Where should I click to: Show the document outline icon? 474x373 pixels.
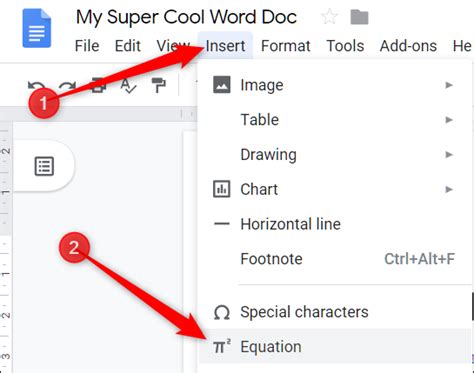[x=44, y=166]
